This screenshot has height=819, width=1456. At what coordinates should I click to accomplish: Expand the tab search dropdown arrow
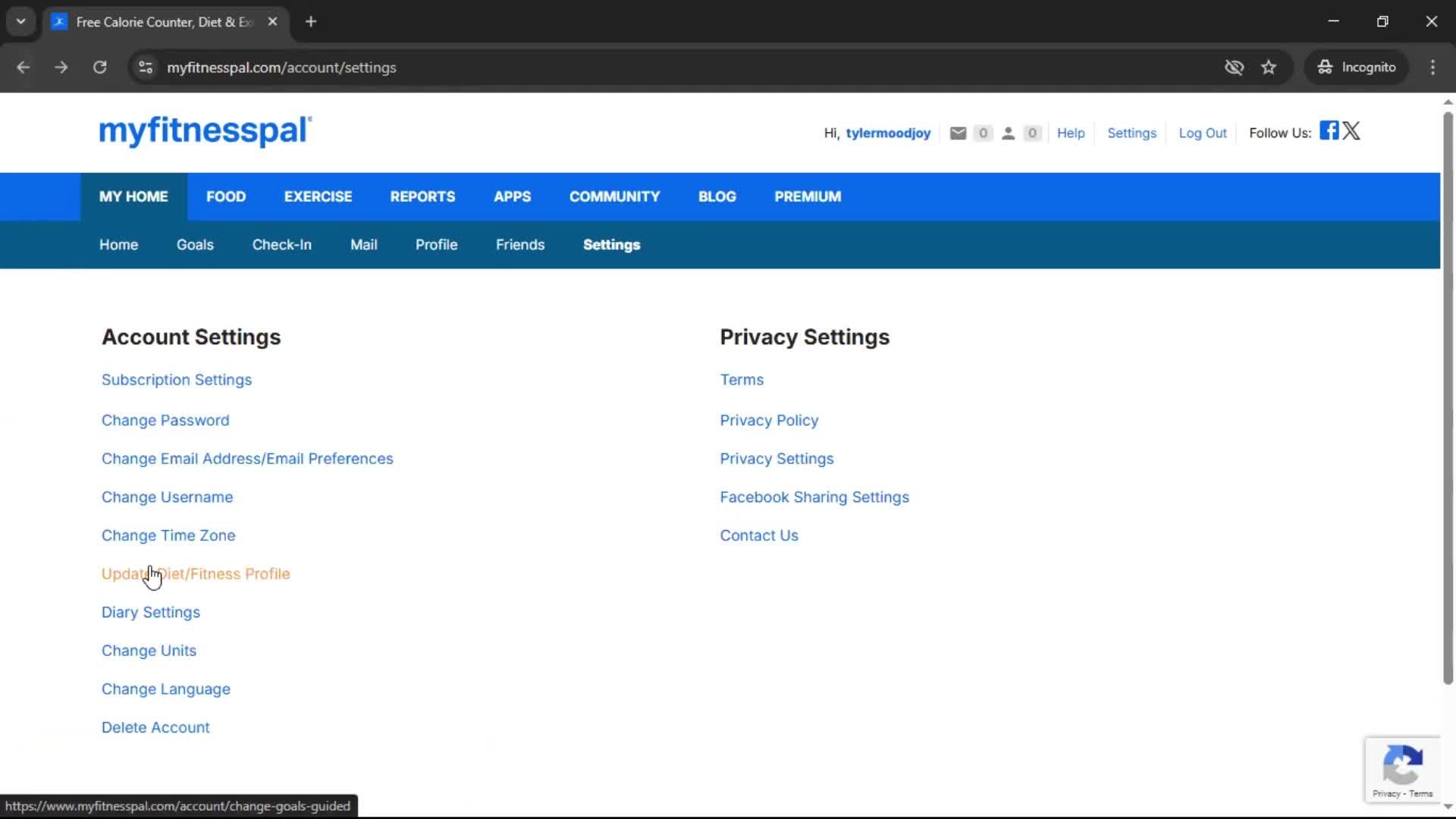pyautogui.click(x=21, y=22)
